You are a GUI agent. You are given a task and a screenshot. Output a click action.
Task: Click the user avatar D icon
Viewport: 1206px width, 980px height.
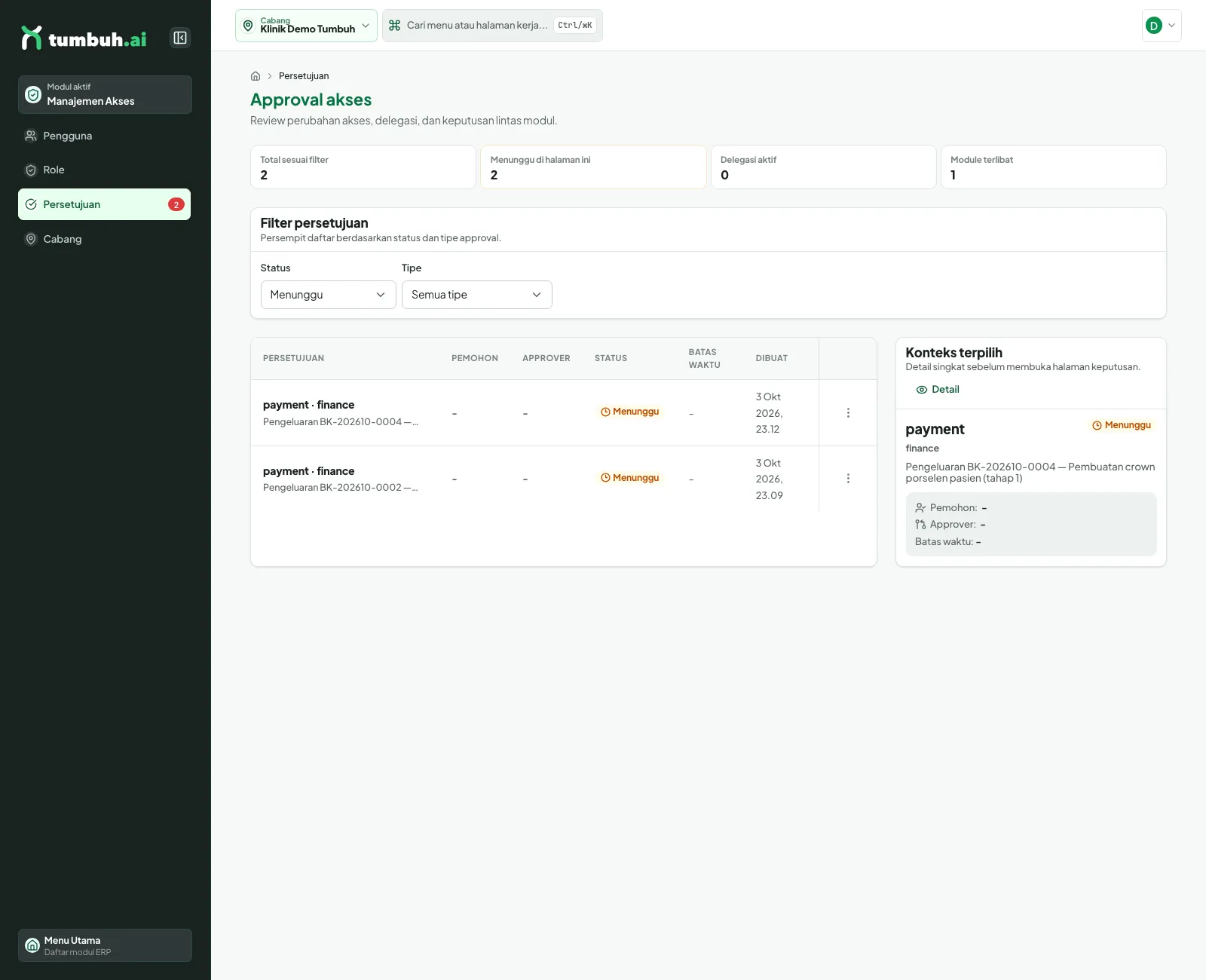[x=1153, y=26]
